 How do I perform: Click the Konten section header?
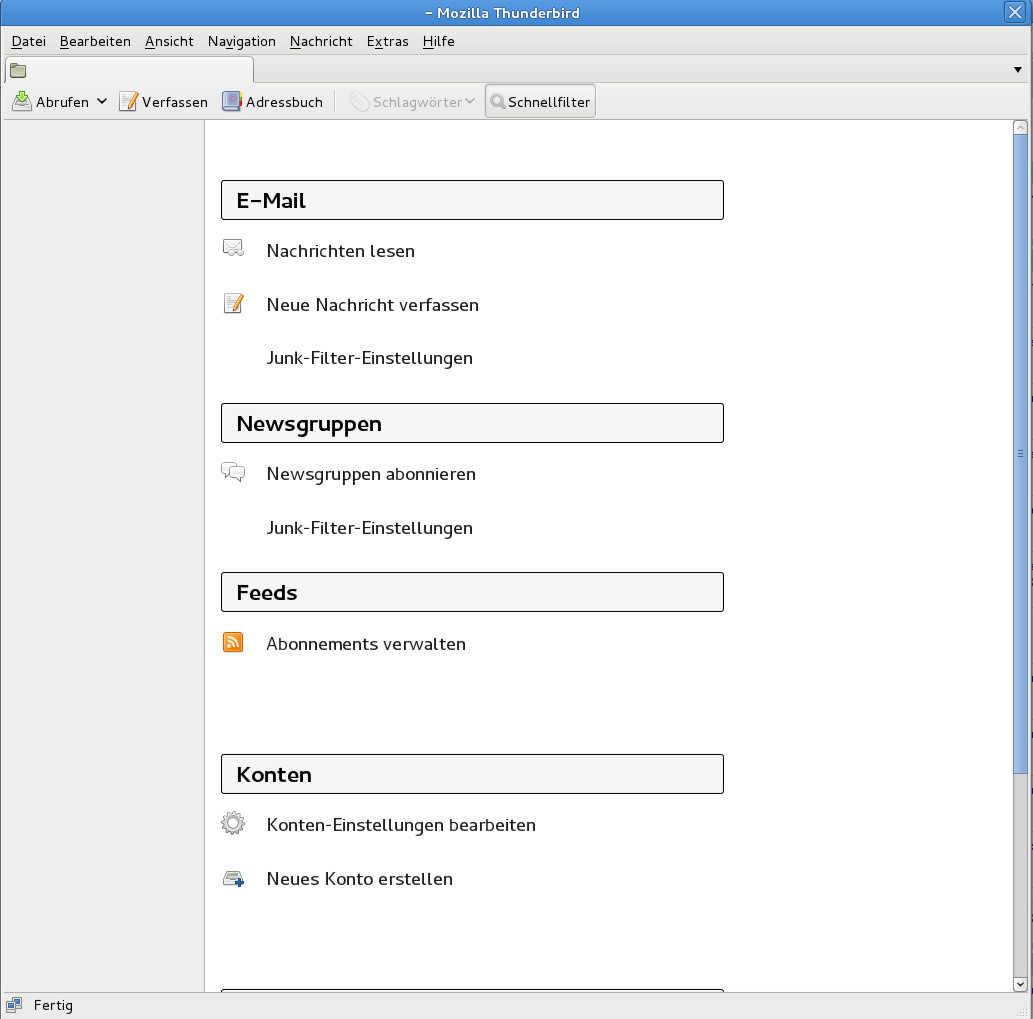pos(472,774)
